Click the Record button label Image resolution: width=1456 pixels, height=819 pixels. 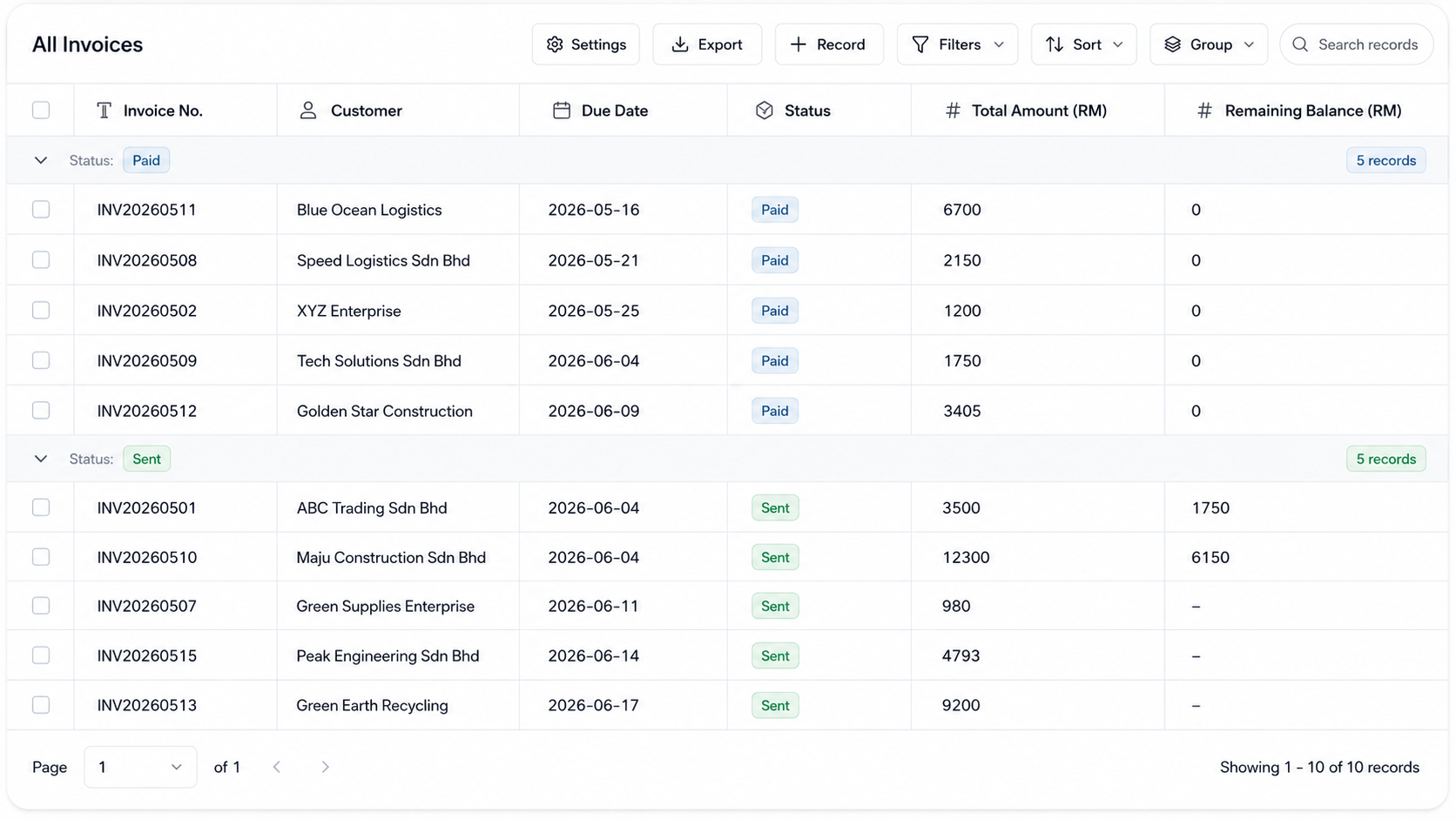841,44
